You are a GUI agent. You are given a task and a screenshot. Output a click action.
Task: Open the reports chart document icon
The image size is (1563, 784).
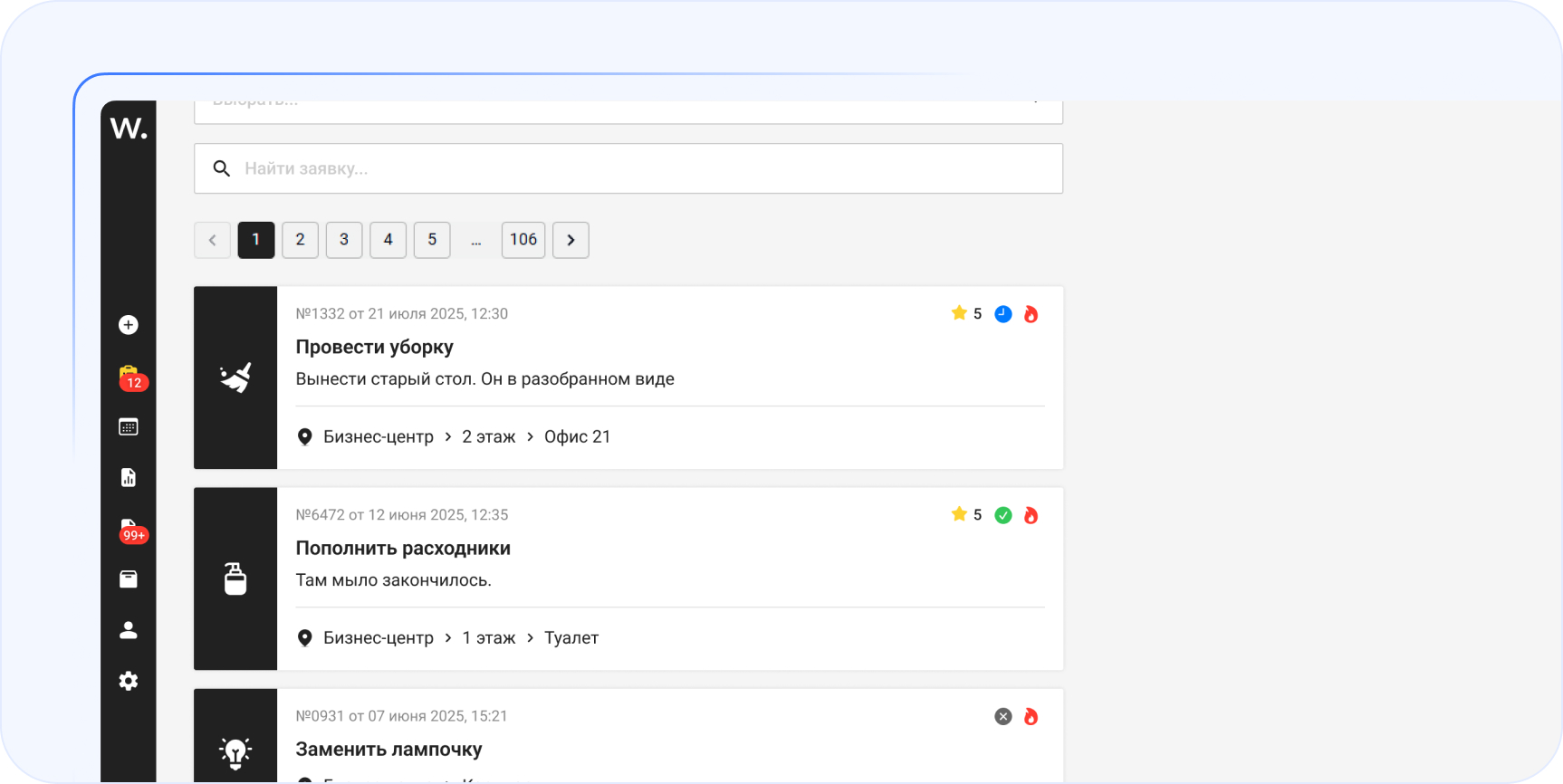tap(129, 478)
